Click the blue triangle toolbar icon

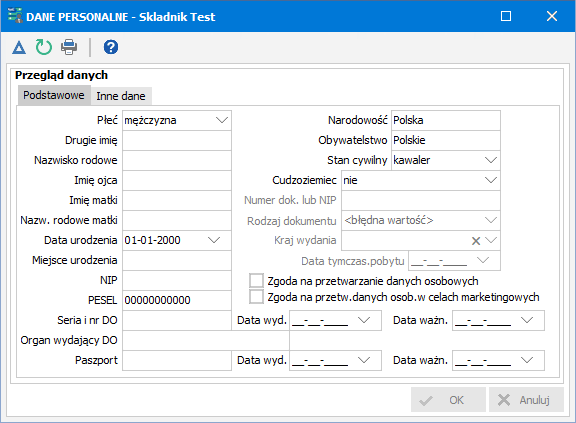19,47
